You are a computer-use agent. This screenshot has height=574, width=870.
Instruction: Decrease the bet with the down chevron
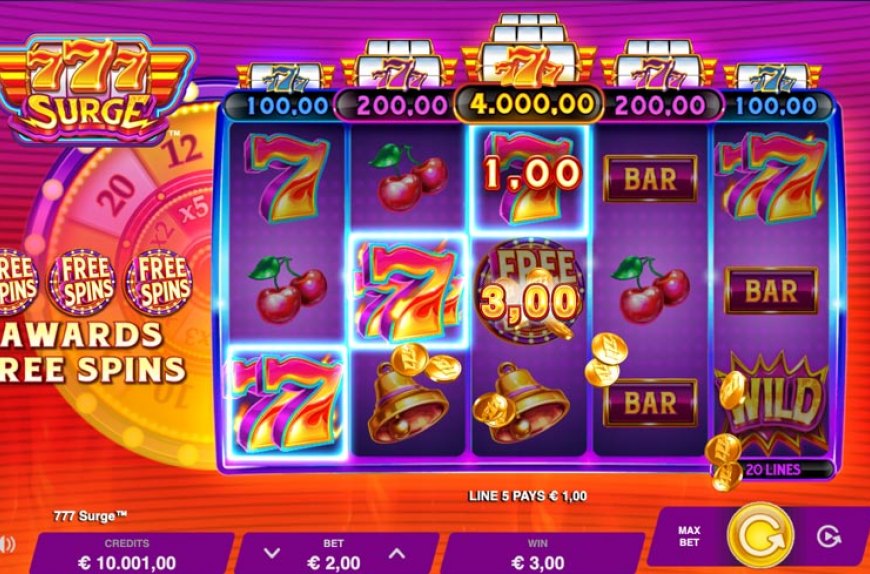(271, 553)
